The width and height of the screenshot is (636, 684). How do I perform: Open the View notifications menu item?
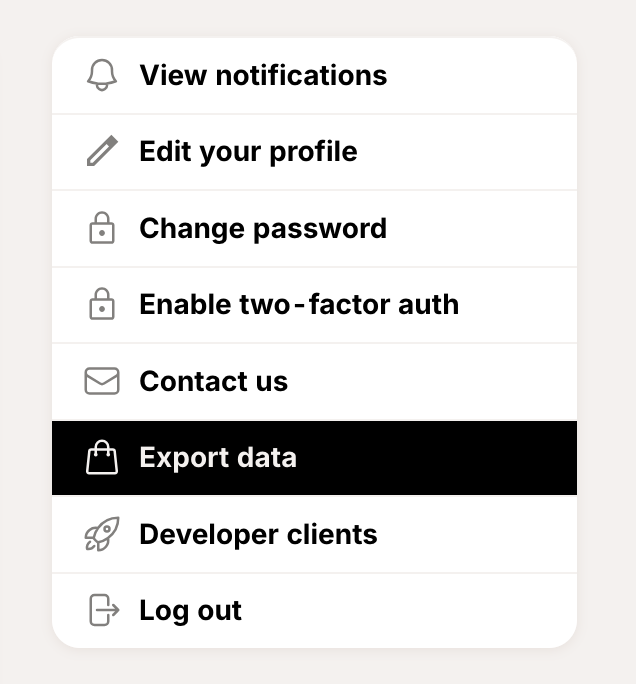pos(263,75)
